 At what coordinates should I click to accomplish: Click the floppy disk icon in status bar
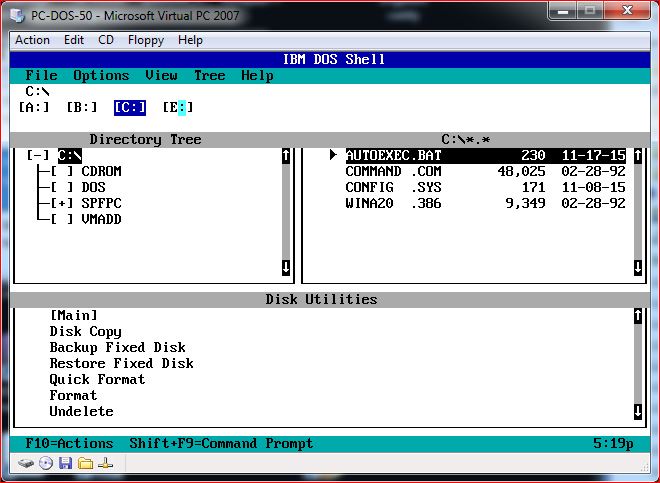65,463
